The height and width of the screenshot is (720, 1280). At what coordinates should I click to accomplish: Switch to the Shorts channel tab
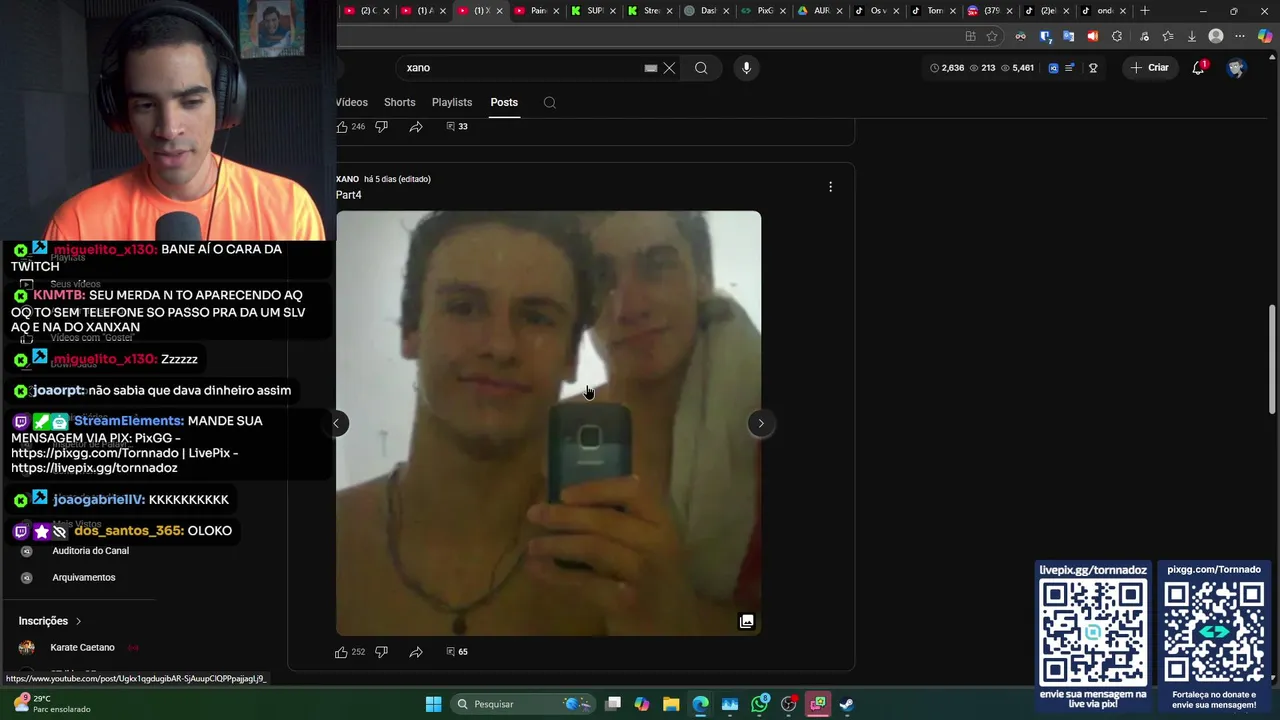point(399,102)
